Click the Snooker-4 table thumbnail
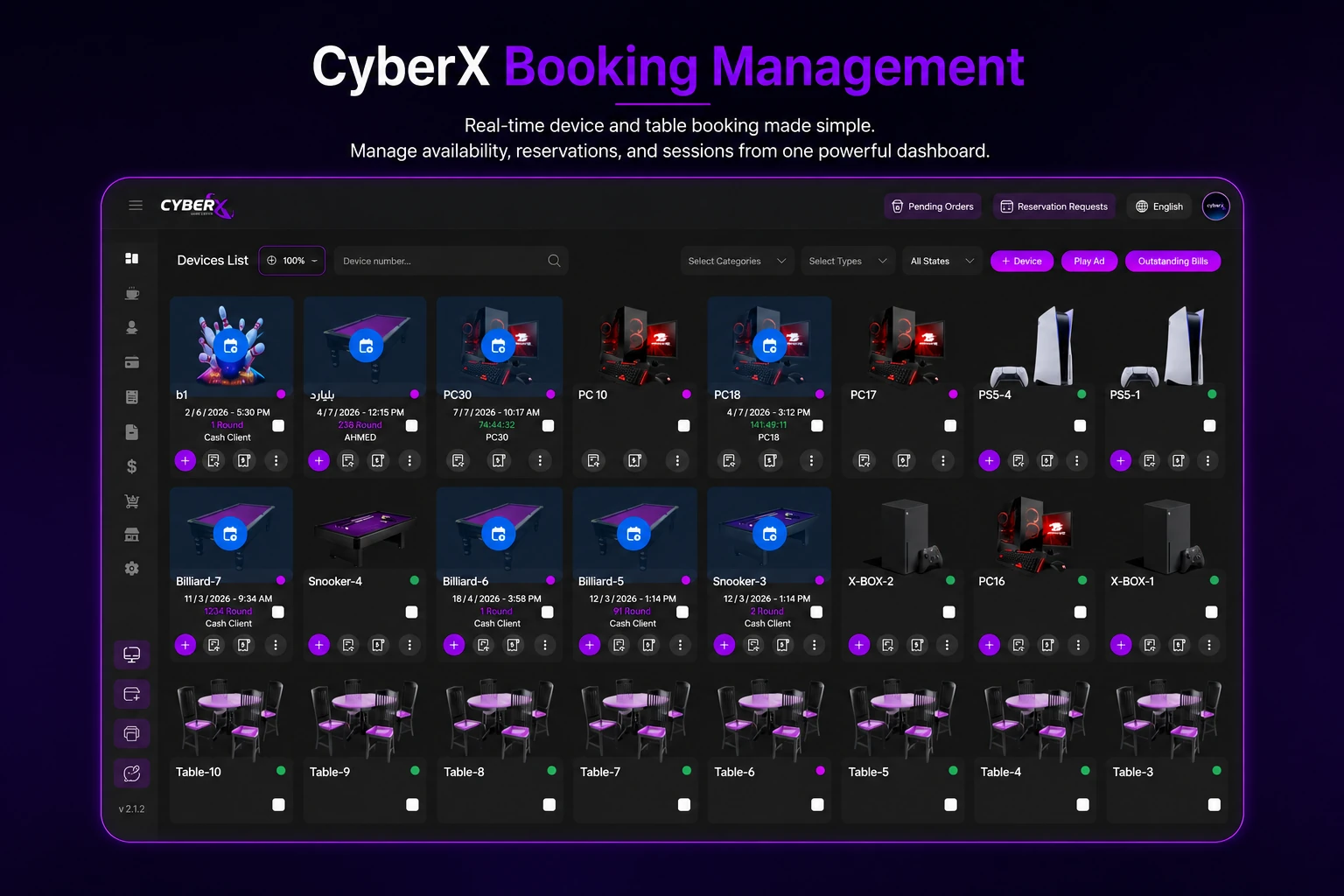This screenshot has height=896, width=1344. tap(365, 535)
